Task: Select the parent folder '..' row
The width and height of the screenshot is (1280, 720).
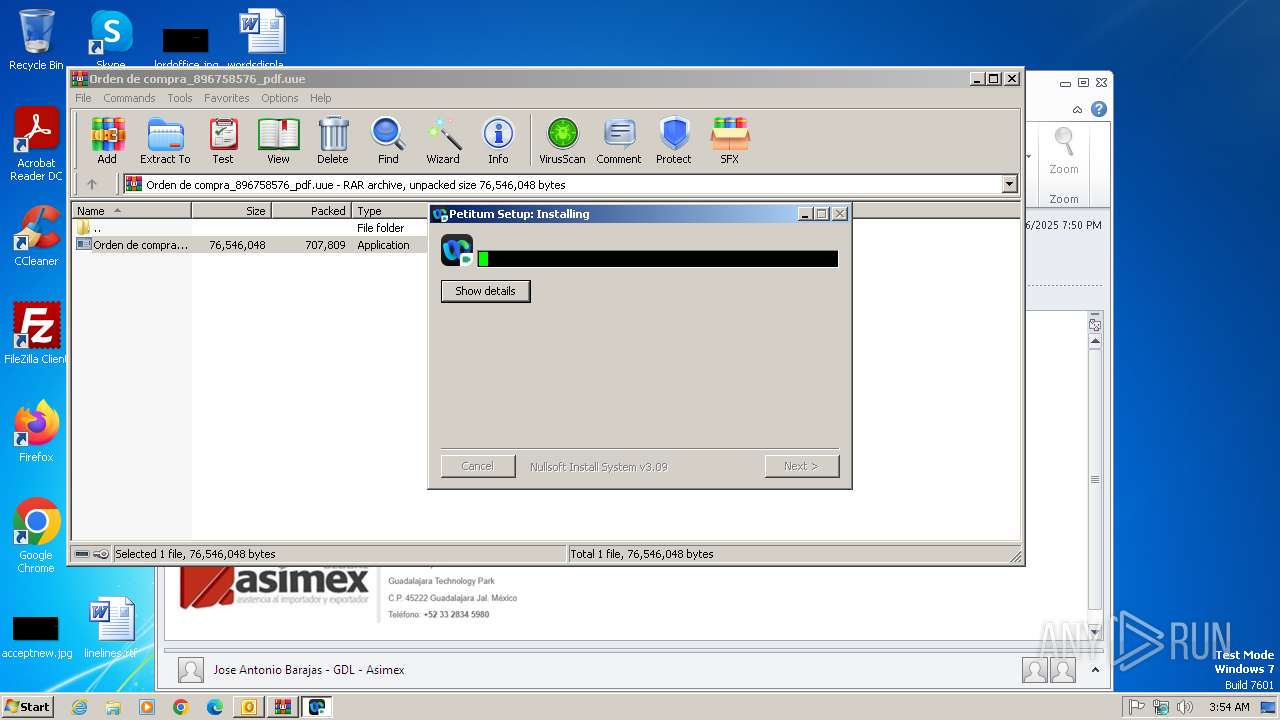Action: 250,228
